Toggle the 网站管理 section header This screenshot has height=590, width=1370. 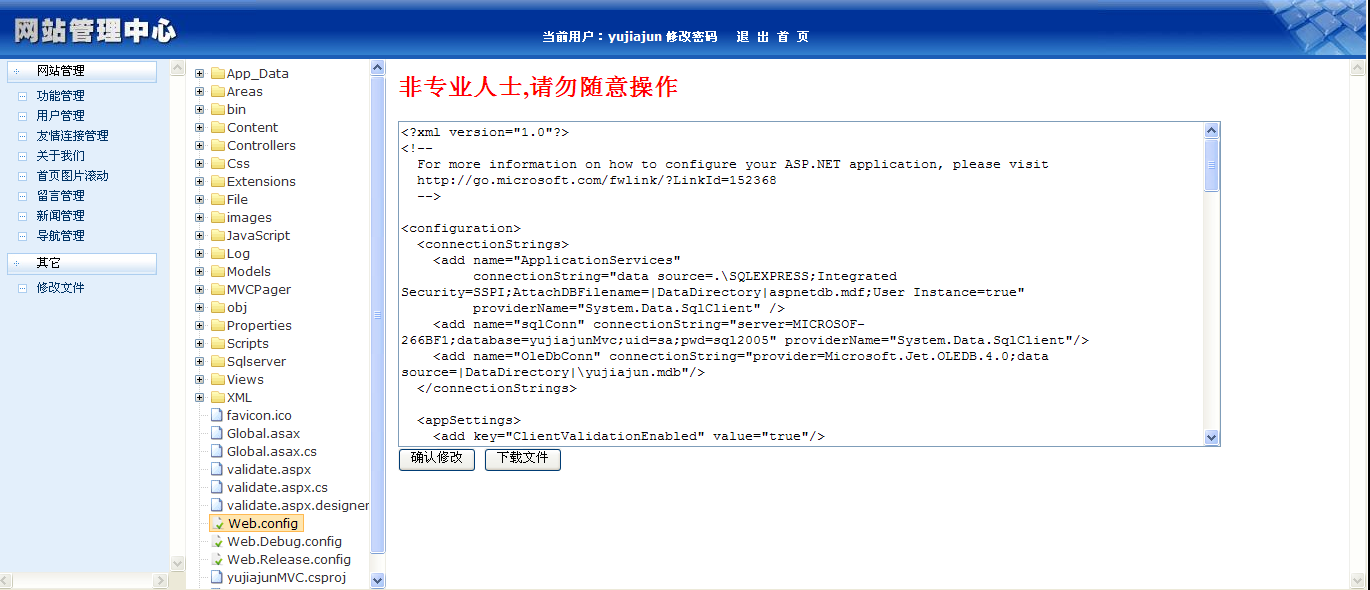(82, 71)
